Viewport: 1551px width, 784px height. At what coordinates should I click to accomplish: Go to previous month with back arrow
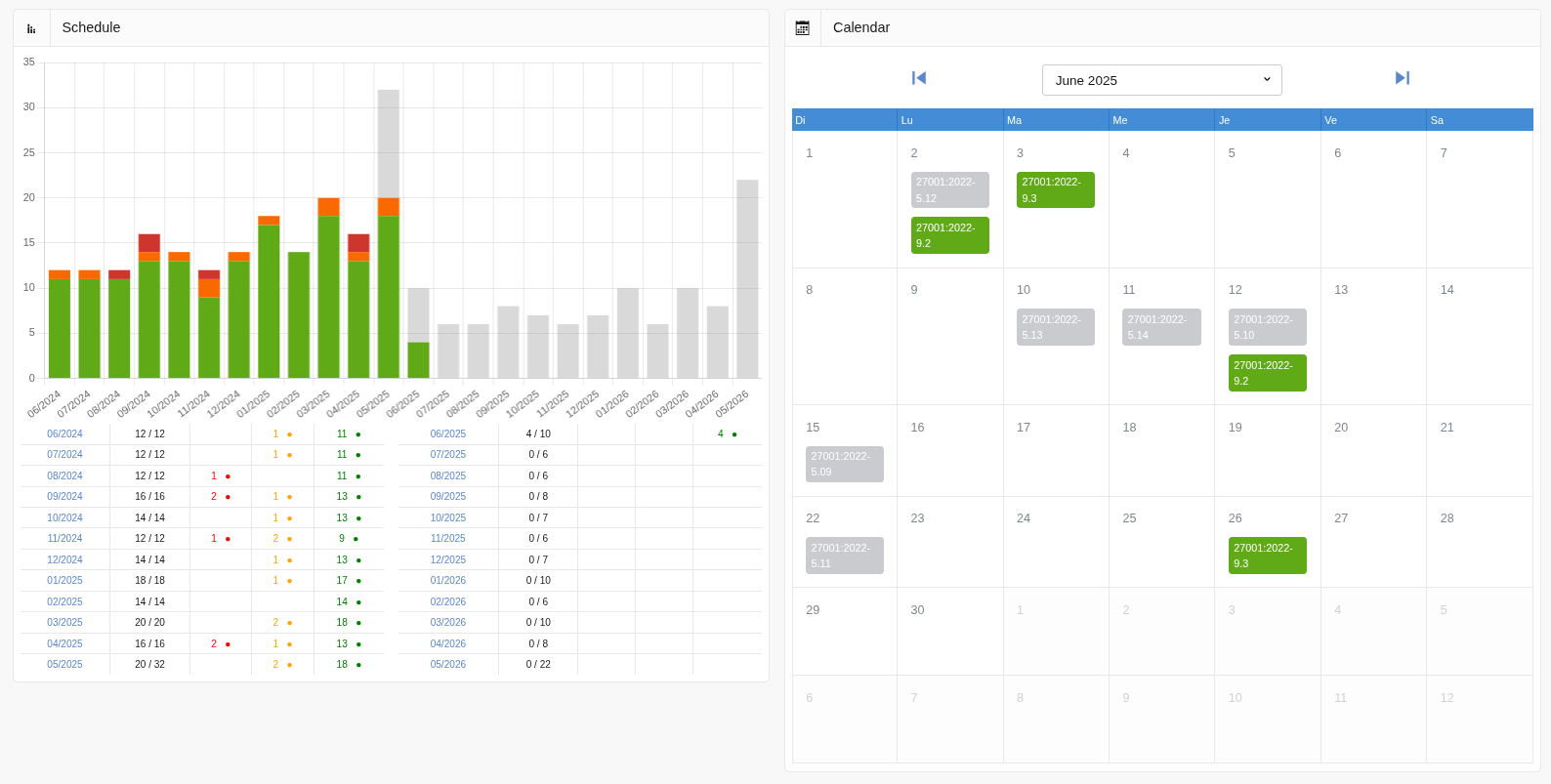[x=919, y=78]
